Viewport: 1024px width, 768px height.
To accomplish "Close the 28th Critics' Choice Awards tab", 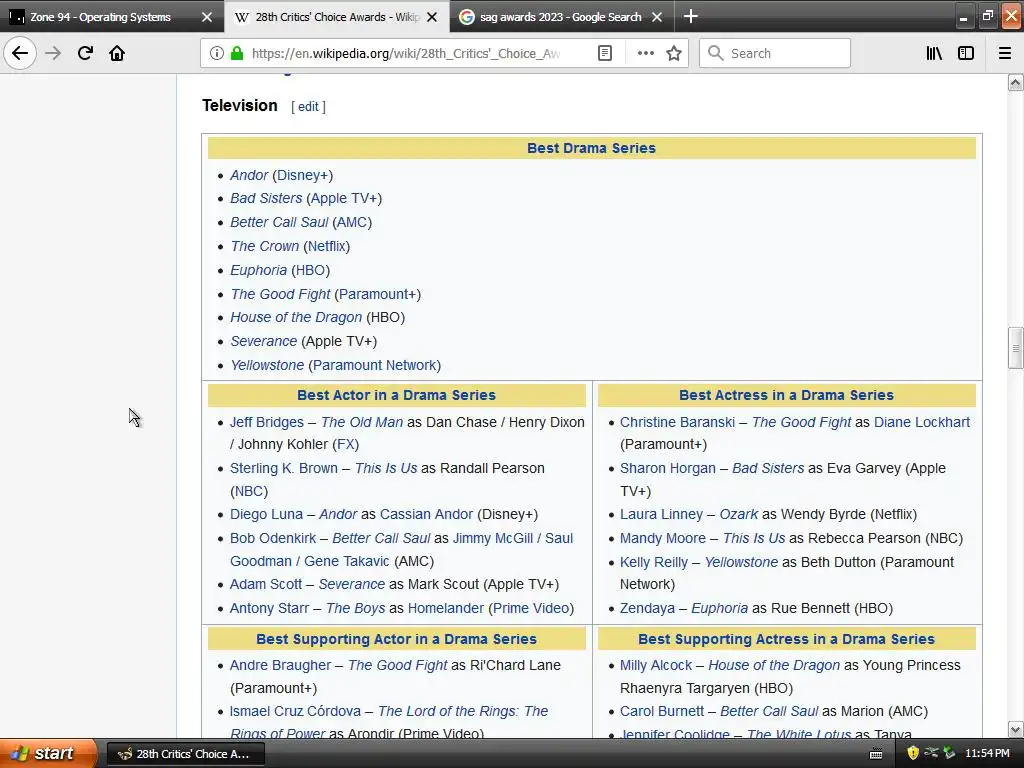I will click(432, 17).
